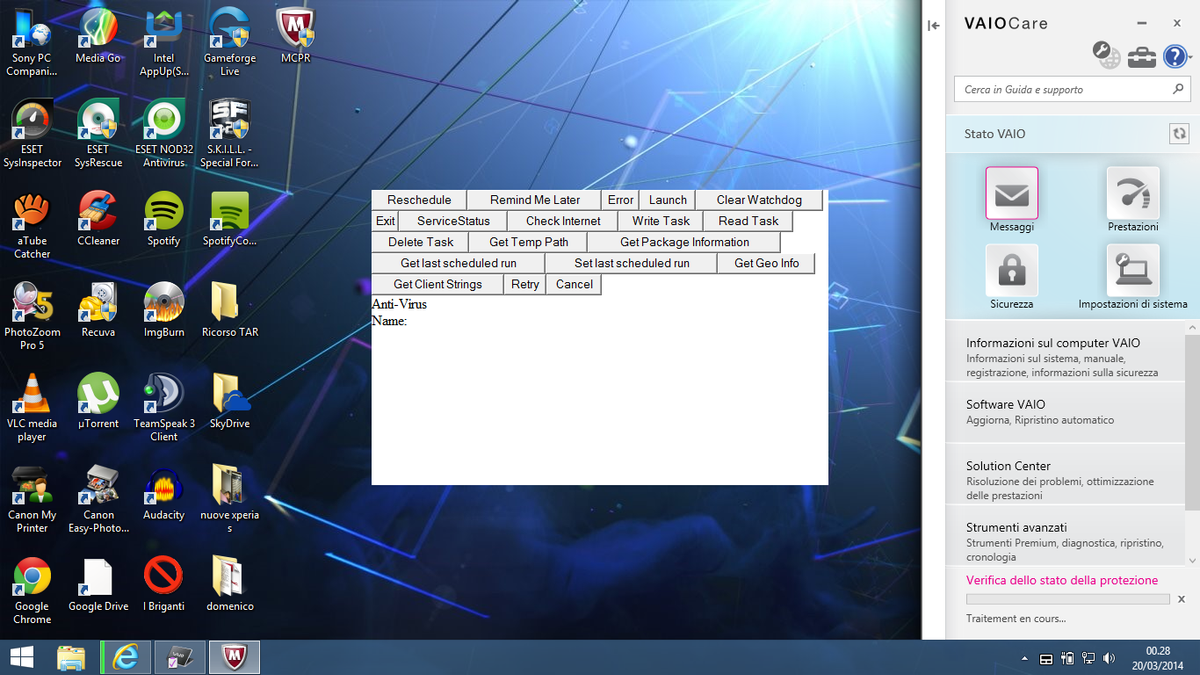Click the Error button in dialog
The width and height of the screenshot is (1200, 675).
[x=620, y=200]
